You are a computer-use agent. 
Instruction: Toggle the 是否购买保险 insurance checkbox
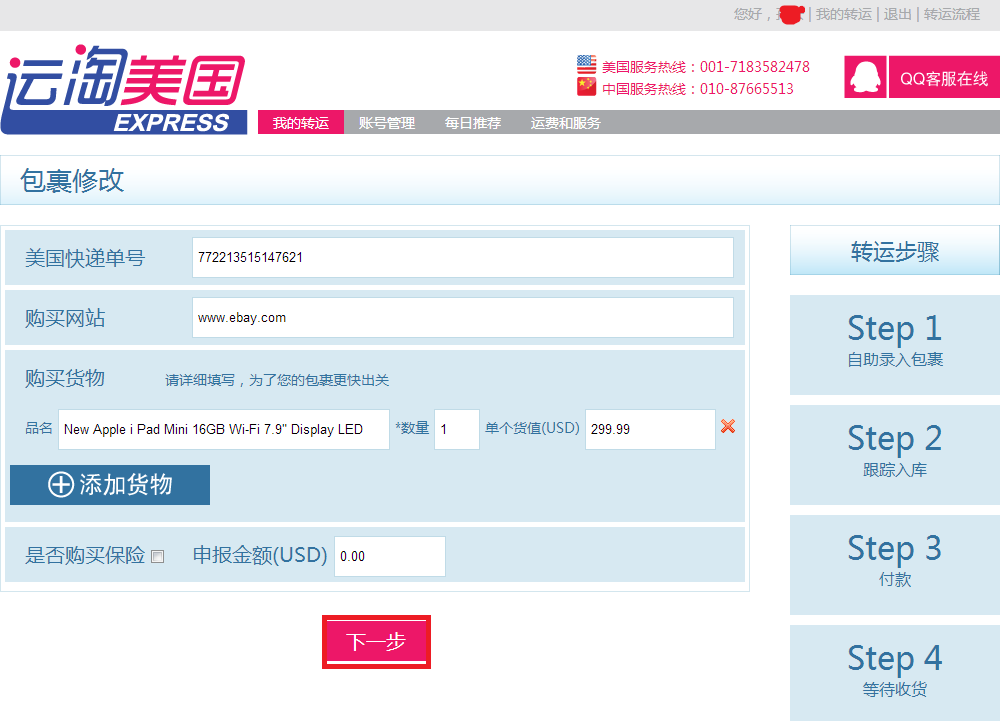pos(158,556)
